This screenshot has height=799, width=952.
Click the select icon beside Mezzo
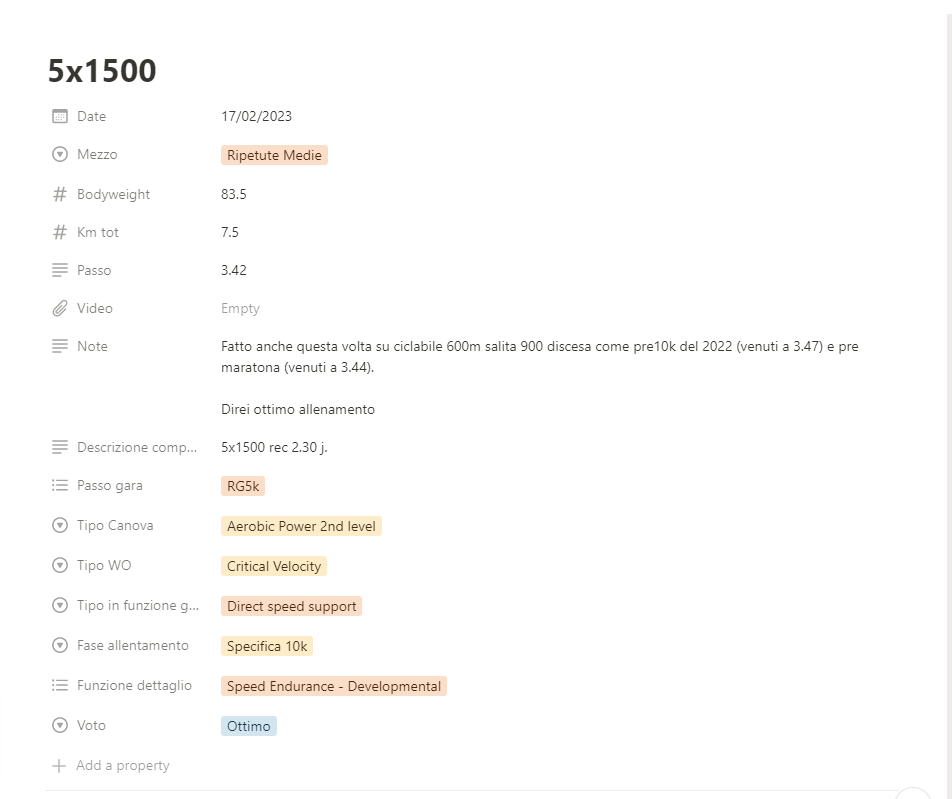[x=60, y=154]
